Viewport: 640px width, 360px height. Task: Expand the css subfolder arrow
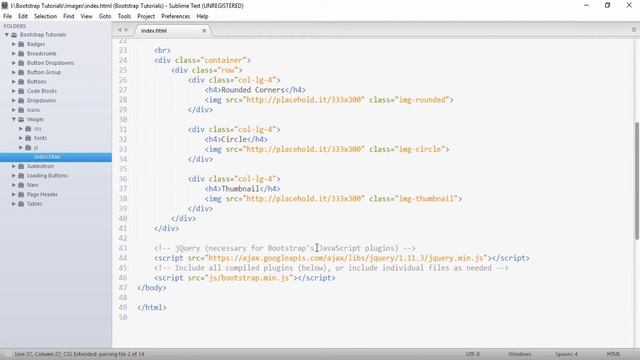pos(21,129)
